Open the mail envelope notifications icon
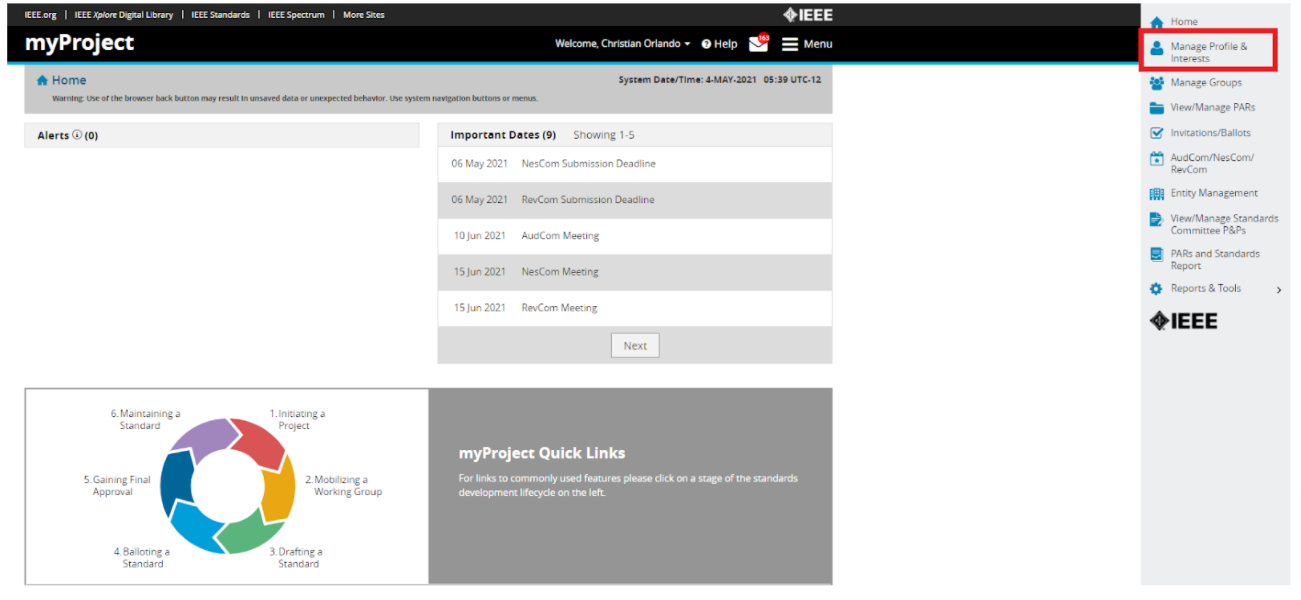This screenshot has height=600, width=1301. 759,43
